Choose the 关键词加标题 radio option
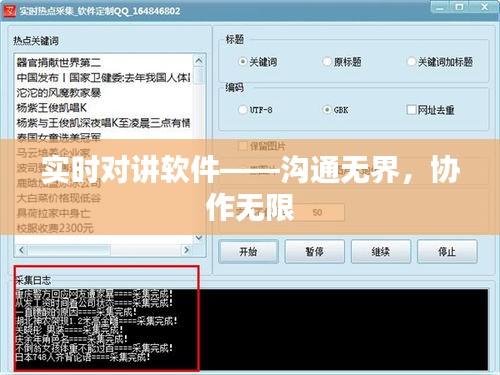500x375 pixels. click(x=411, y=62)
